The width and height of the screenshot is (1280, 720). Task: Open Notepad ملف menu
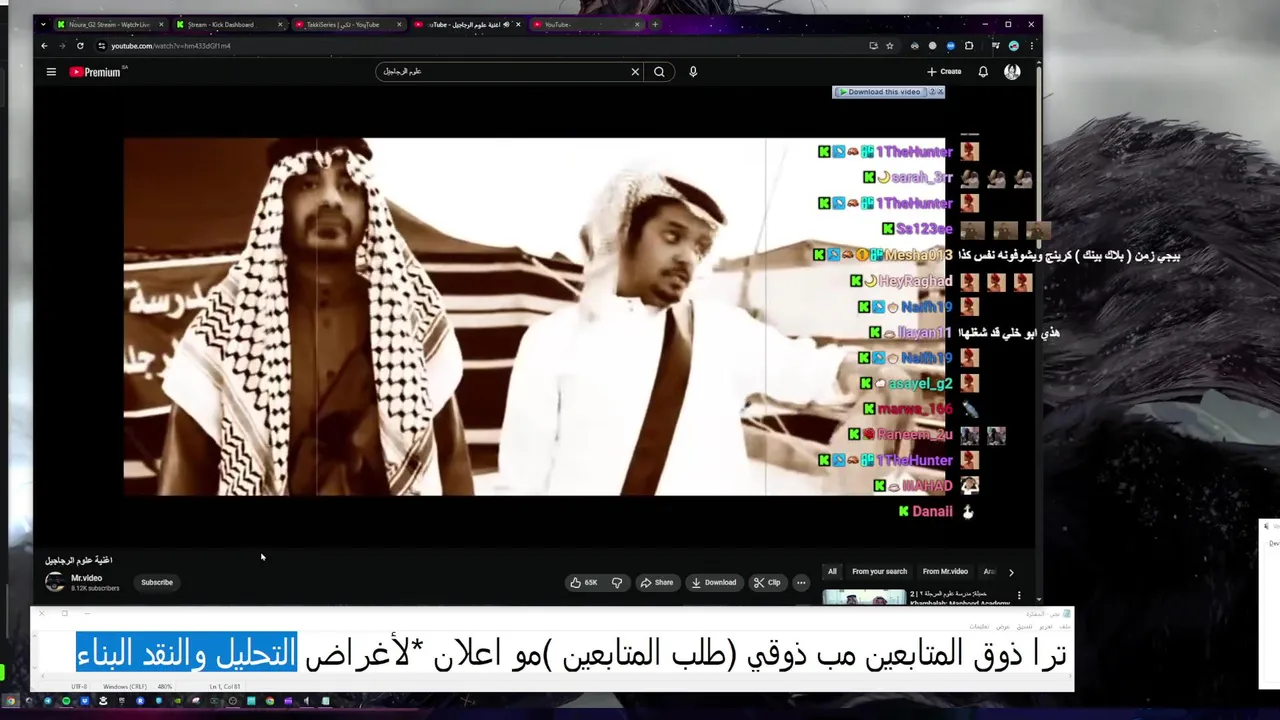click(1065, 627)
